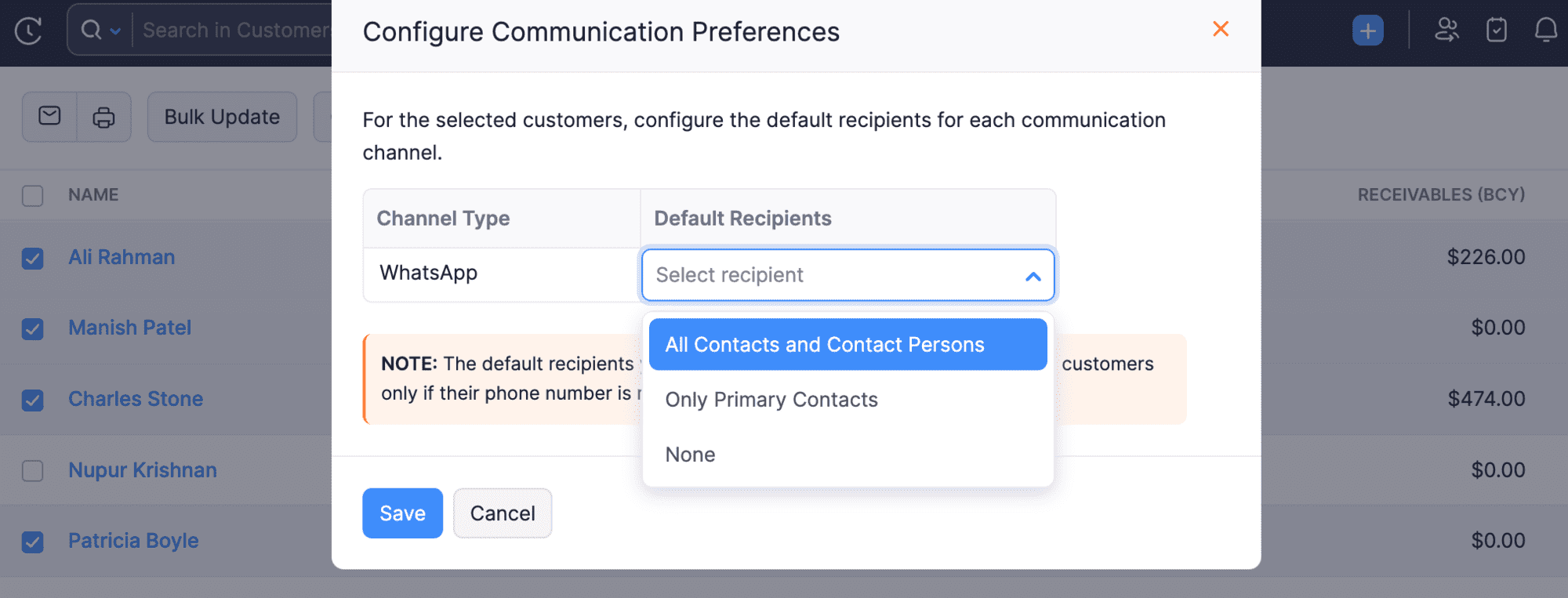Select All Contacts and Contact Persons
This screenshot has width=1568, height=598.
point(825,344)
